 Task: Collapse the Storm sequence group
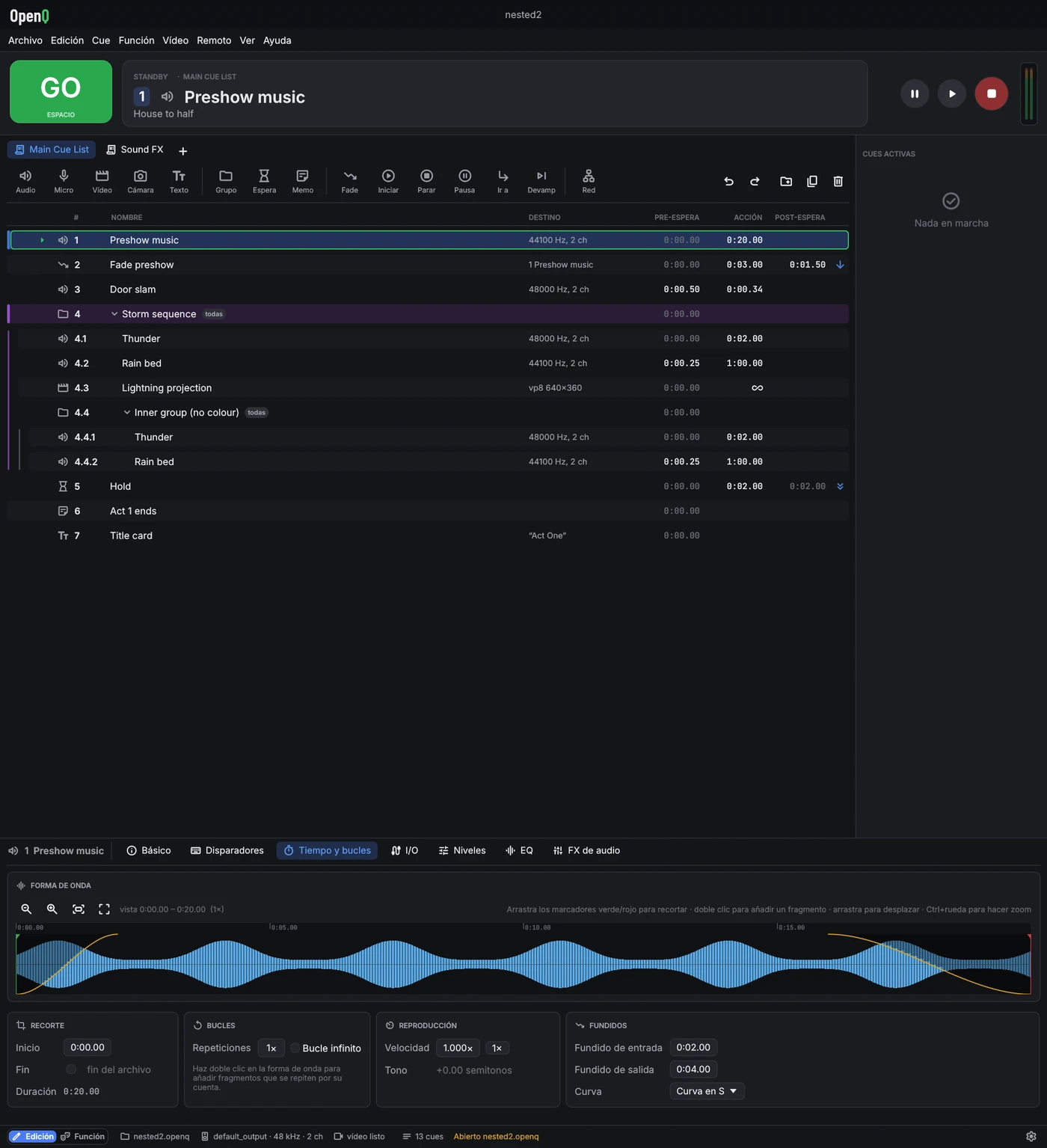click(114, 314)
